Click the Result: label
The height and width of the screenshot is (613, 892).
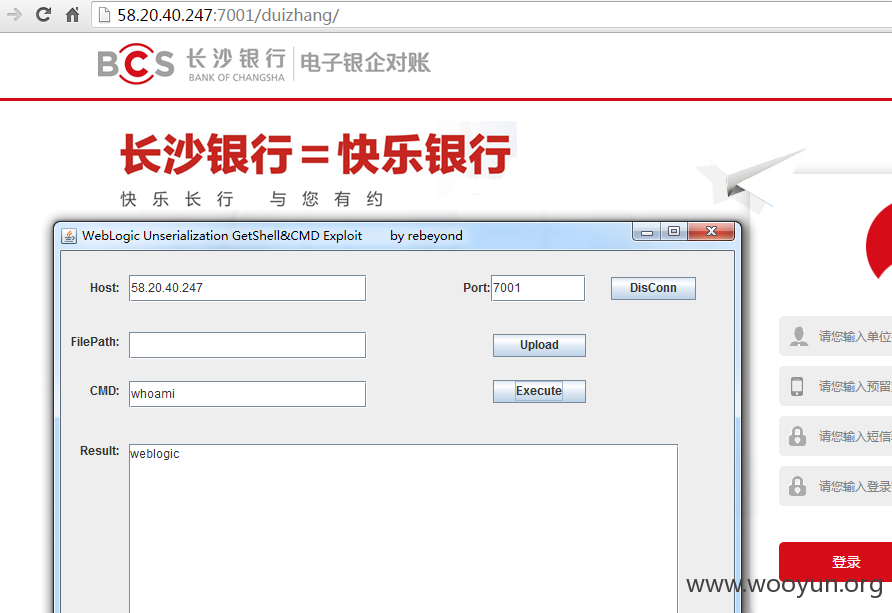(100, 451)
